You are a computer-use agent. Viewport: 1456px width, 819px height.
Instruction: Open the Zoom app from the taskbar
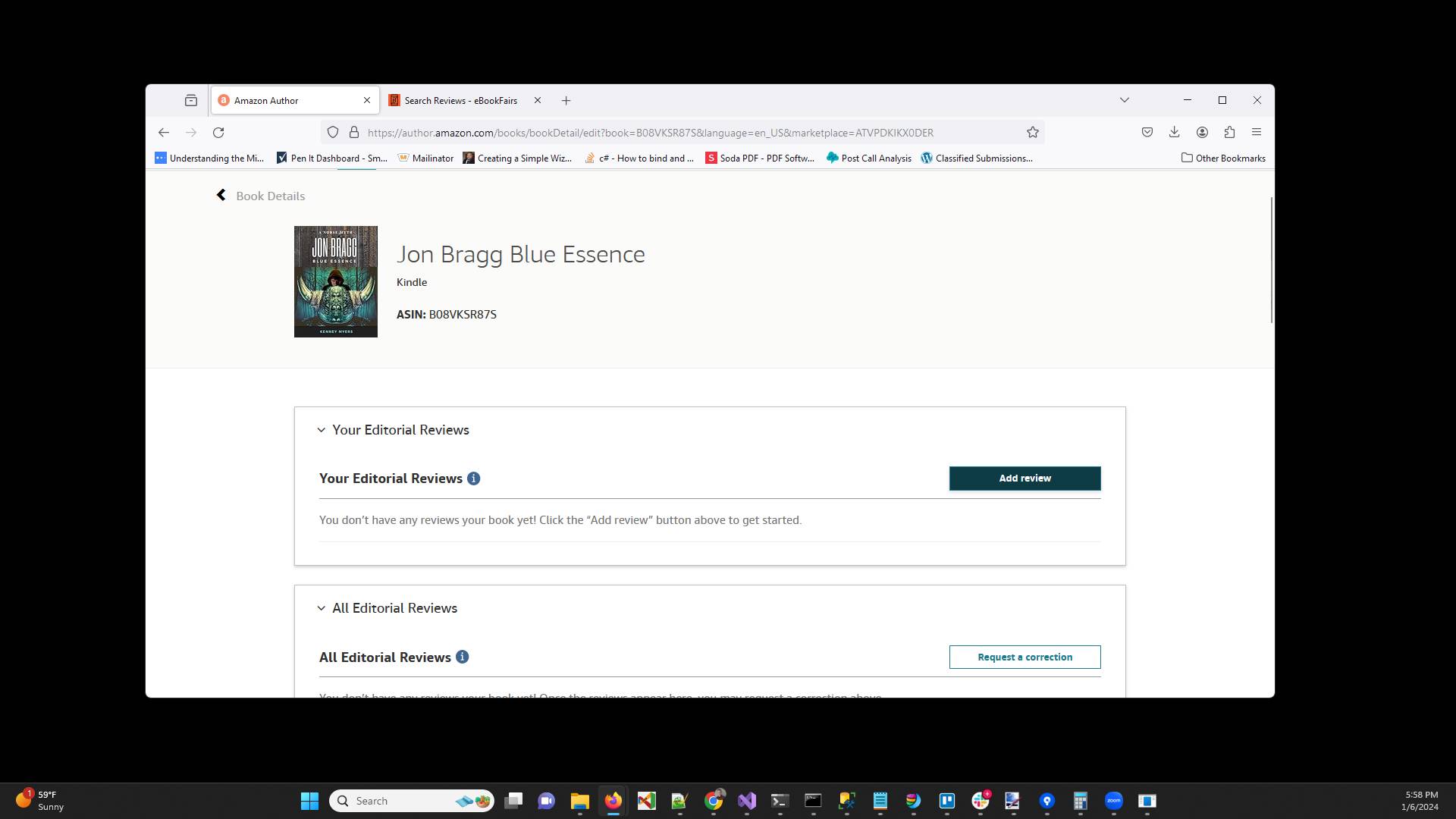coord(1113,801)
